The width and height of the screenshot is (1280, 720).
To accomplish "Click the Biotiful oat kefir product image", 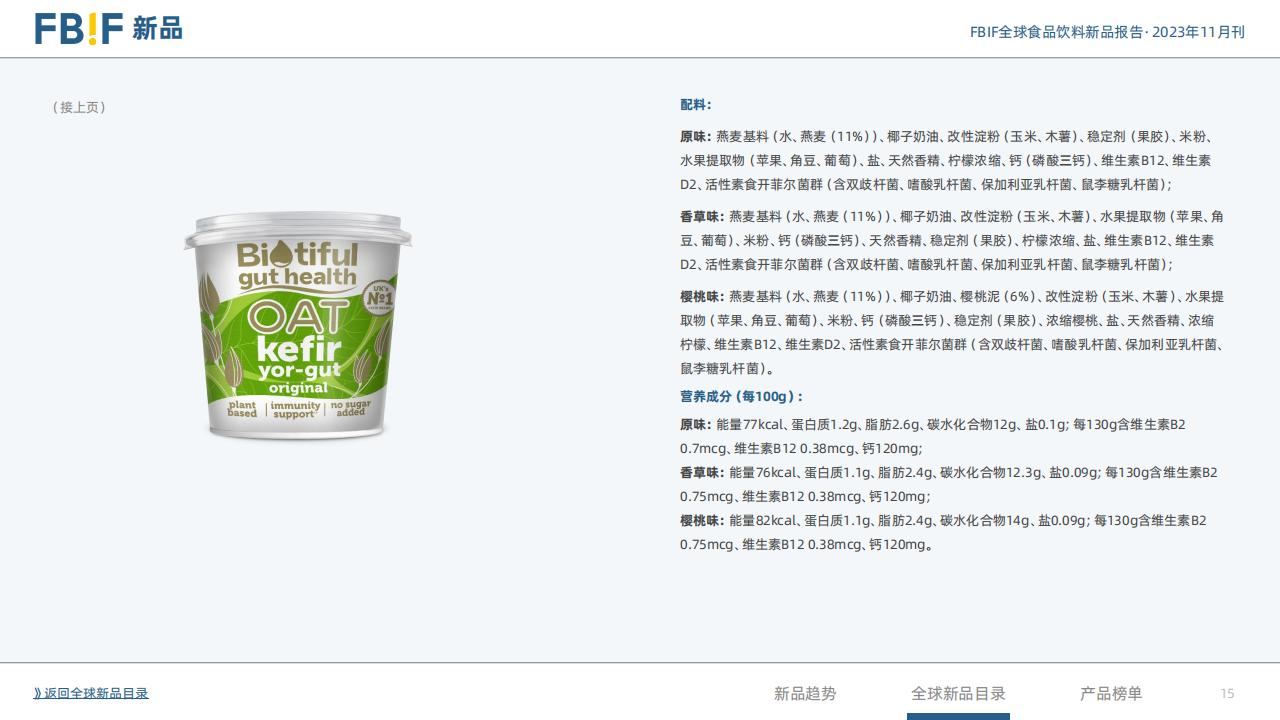I will coord(298,327).
